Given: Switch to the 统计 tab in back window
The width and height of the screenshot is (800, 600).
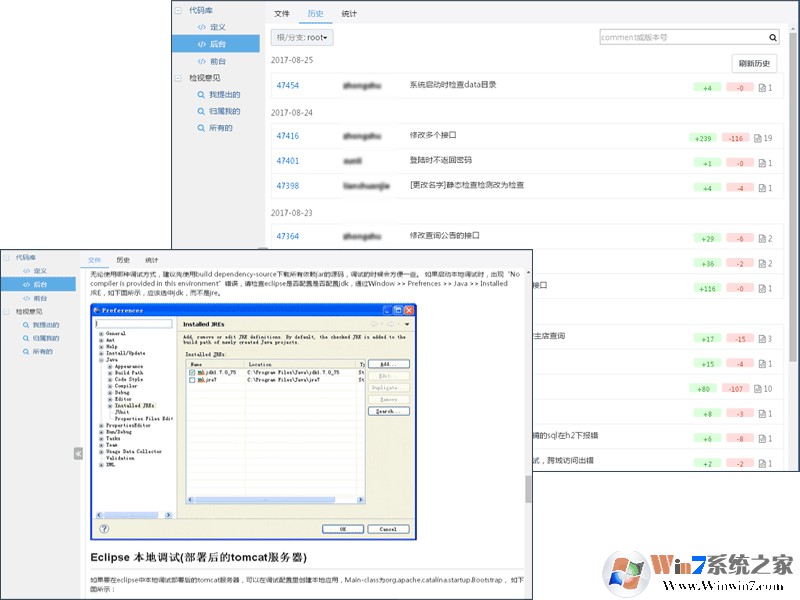Looking at the screenshot, I should point(348,14).
